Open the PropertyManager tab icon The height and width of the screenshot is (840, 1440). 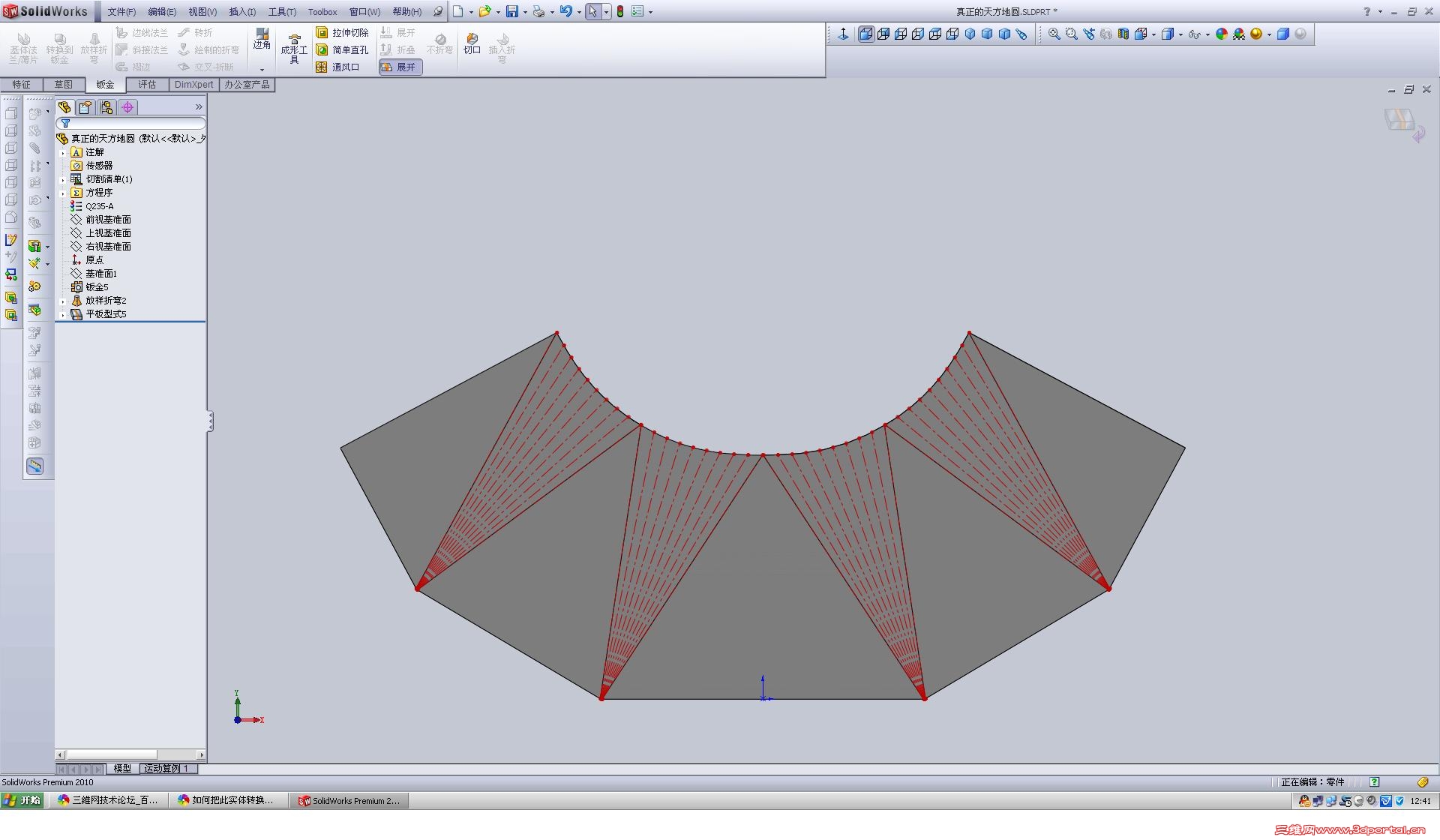(x=85, y=107)
